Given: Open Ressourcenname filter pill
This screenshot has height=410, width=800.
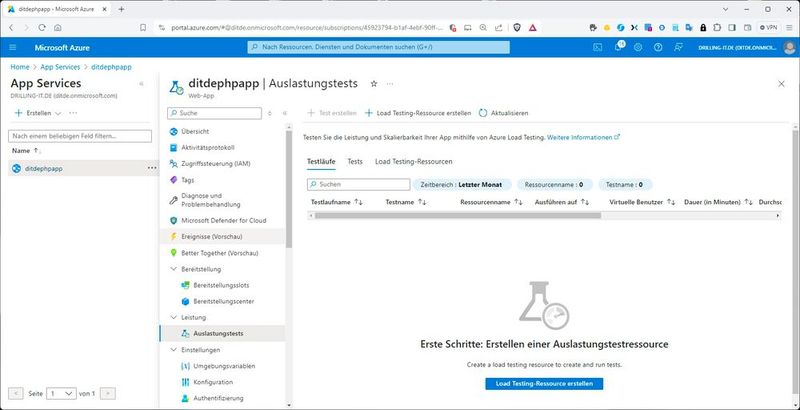Looking at the screenshot, I should [555, 185].
